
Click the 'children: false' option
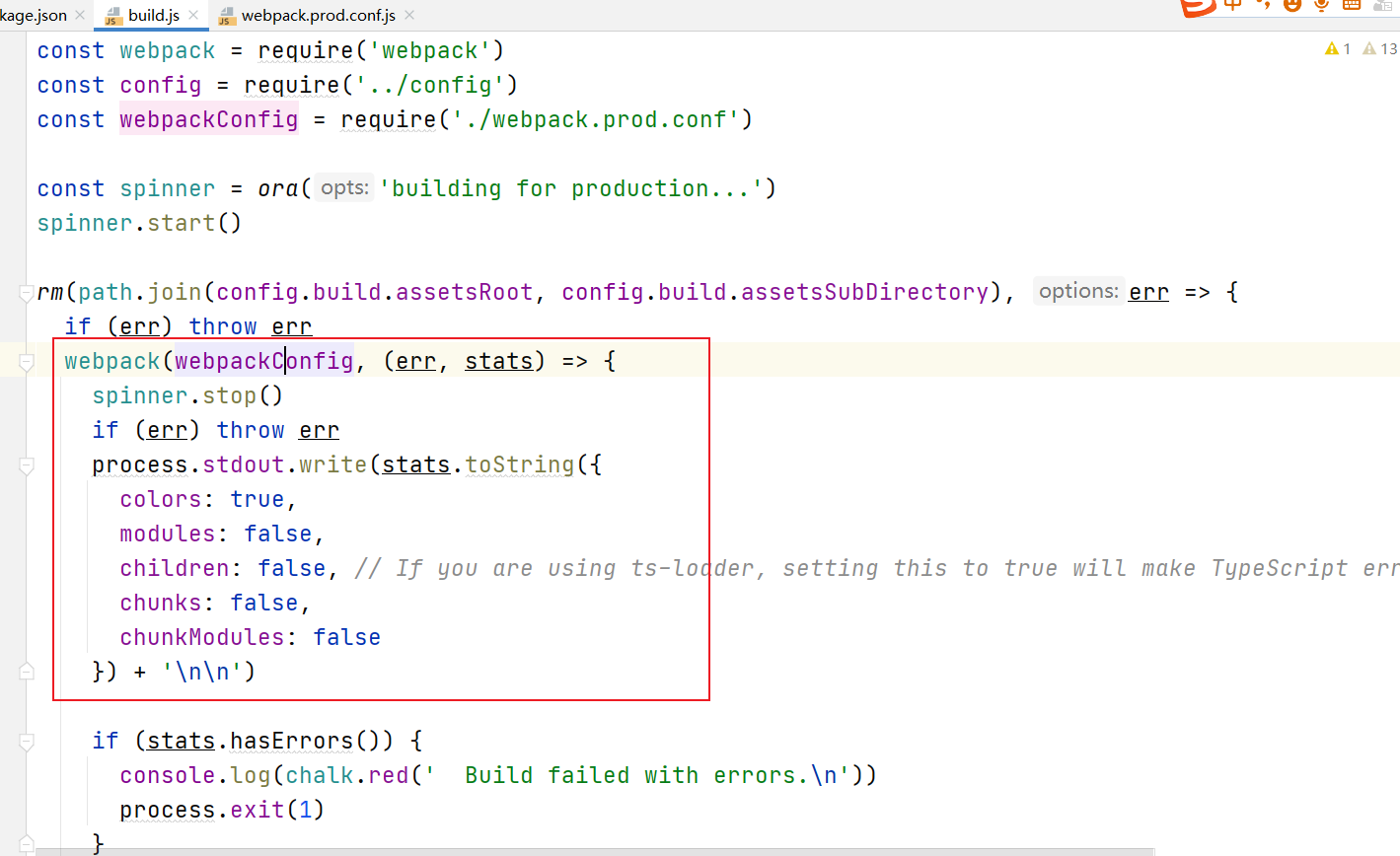click(x=223, y=568)
